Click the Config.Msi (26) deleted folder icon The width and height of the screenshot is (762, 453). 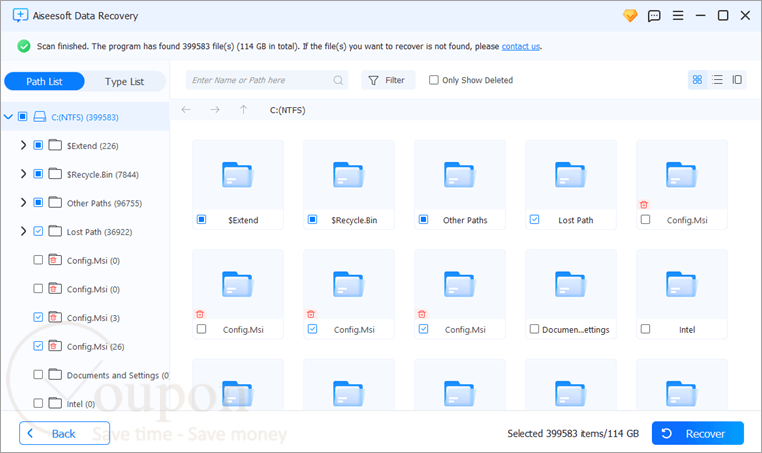coord(55,346)
